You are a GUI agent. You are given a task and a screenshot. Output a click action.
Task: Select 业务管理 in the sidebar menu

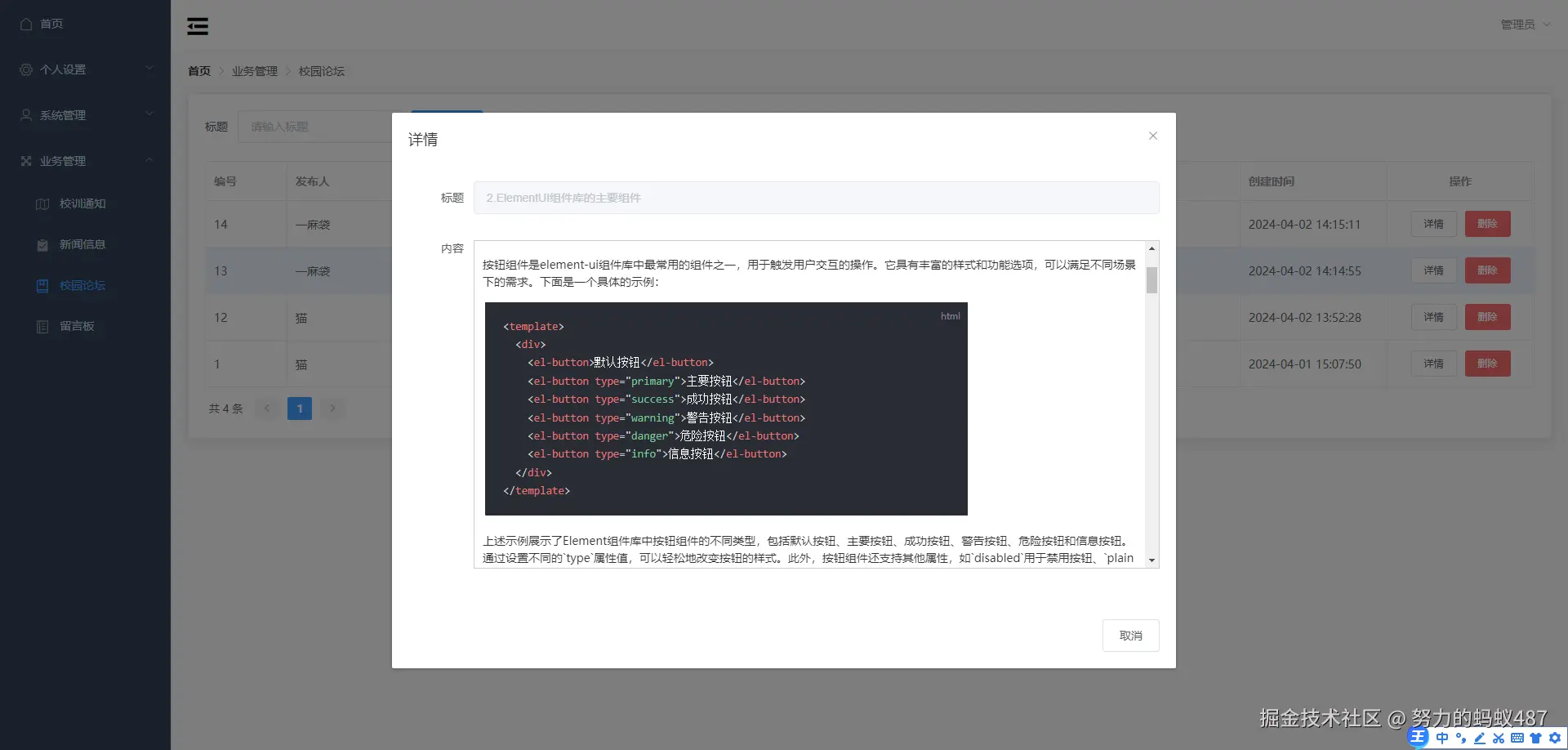tap(64, 160)
